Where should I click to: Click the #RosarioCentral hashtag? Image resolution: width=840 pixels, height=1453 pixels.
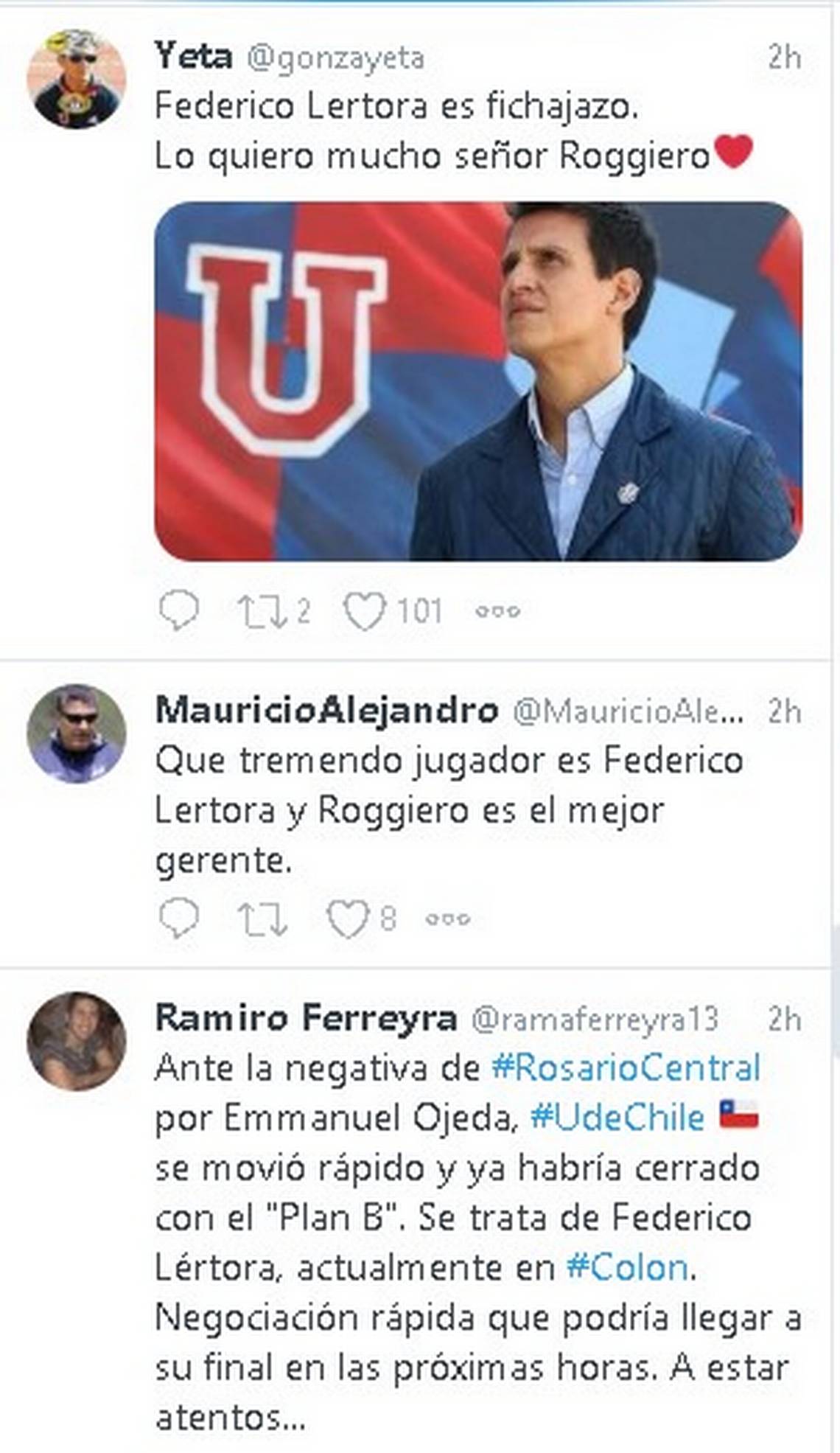coord(626,1067)
